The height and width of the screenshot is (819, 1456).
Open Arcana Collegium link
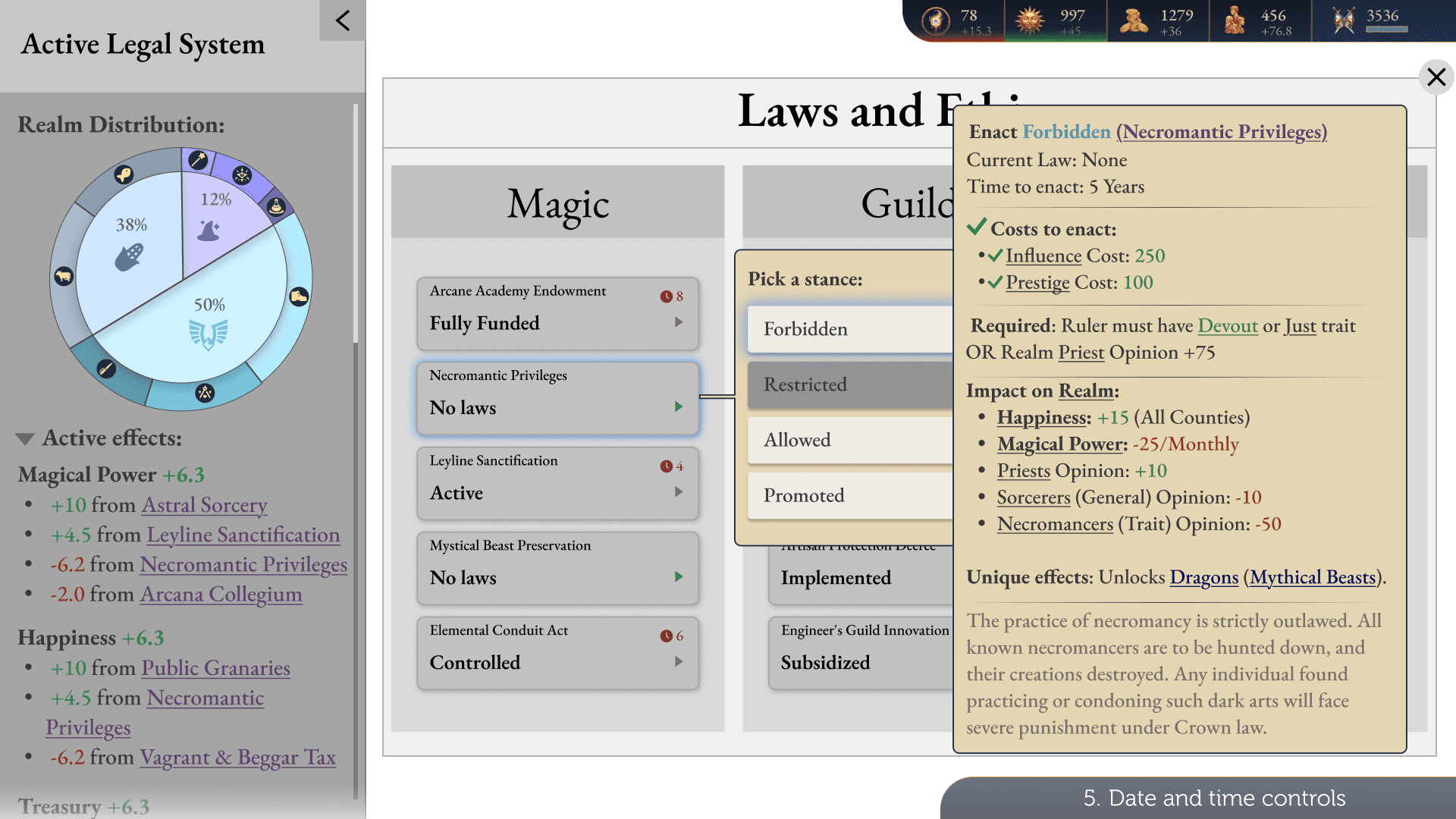221,595
